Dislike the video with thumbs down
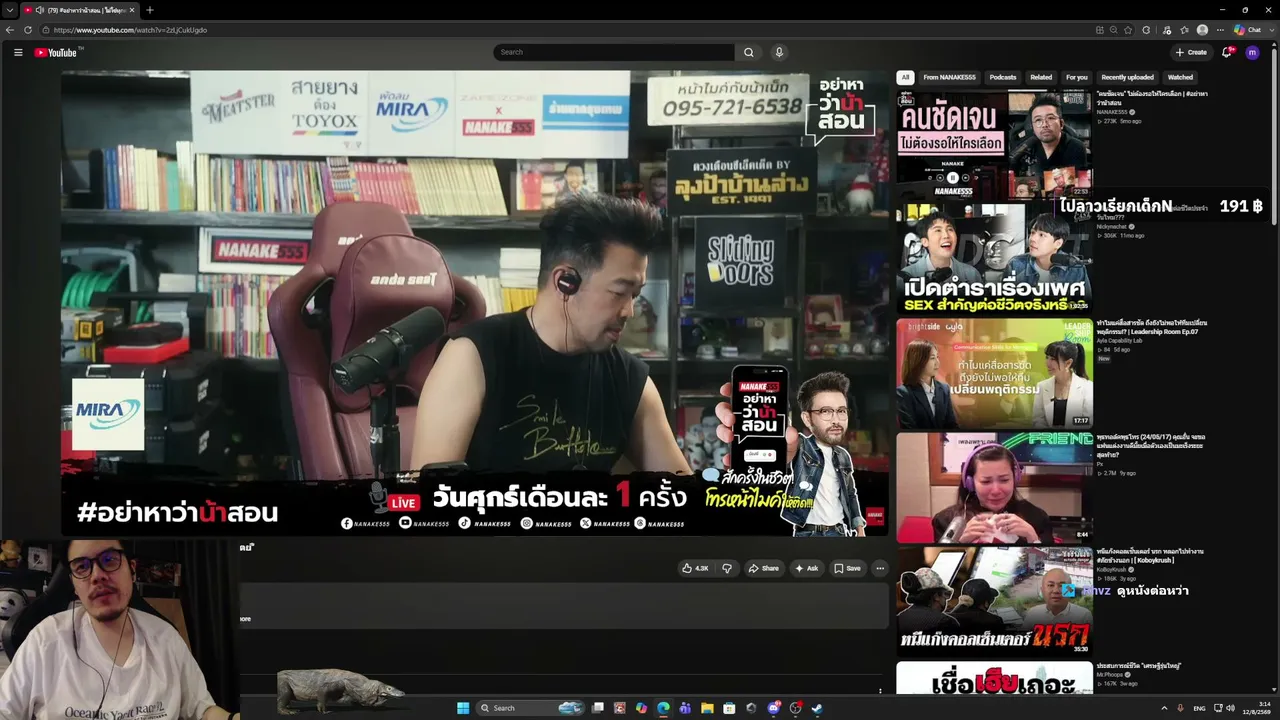This screenshot has width=1280, height=720. tap(727, 568)
